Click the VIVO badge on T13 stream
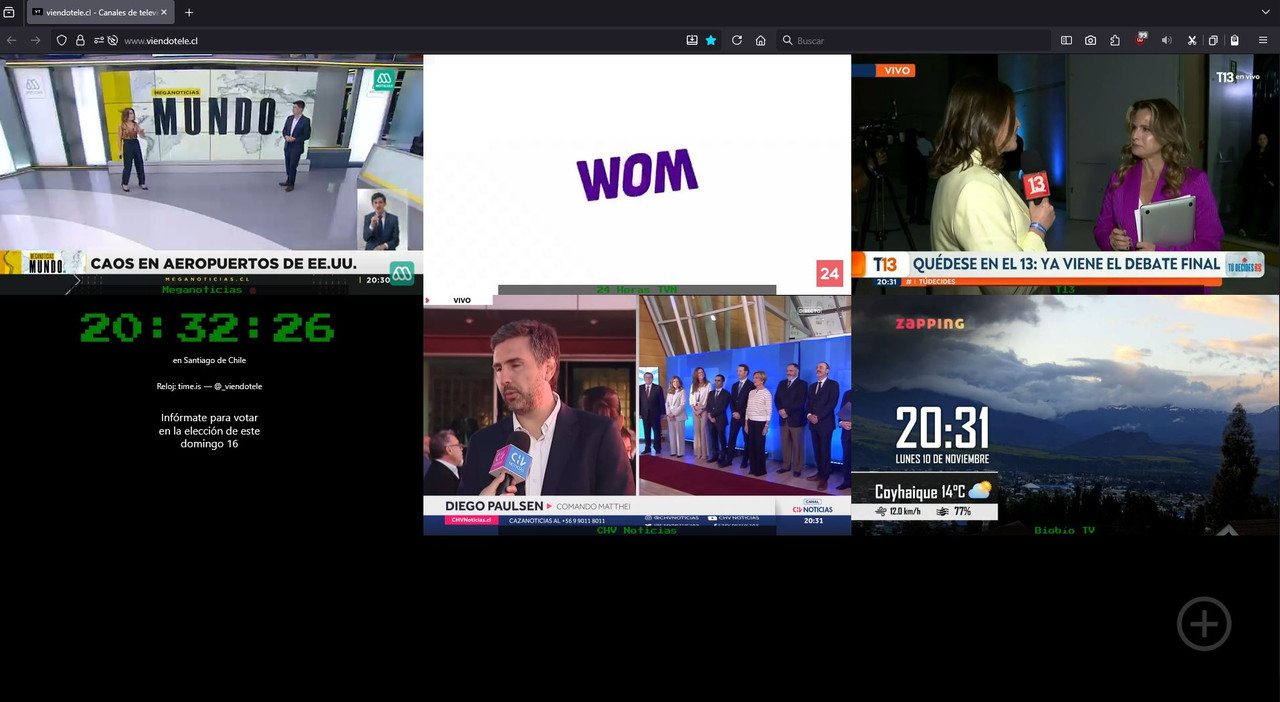 tap(896, 70)
